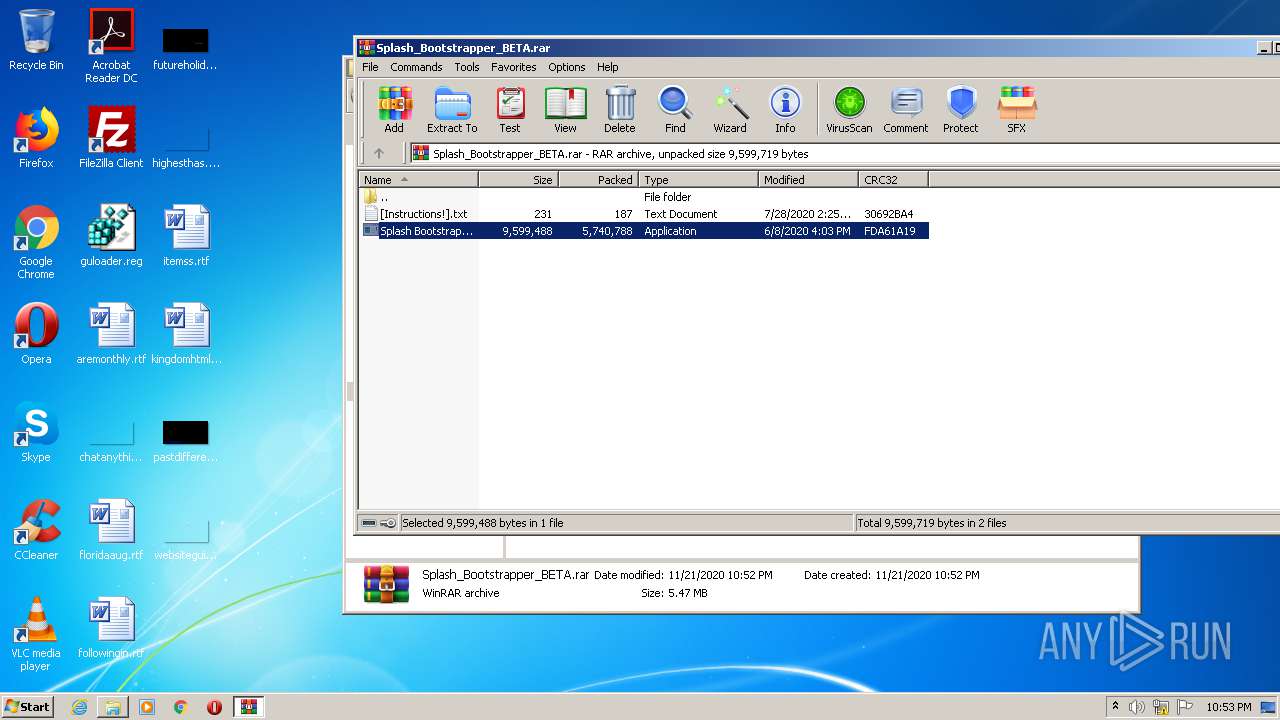
Task: Sort by the Size column header
Action: (518, 180)
